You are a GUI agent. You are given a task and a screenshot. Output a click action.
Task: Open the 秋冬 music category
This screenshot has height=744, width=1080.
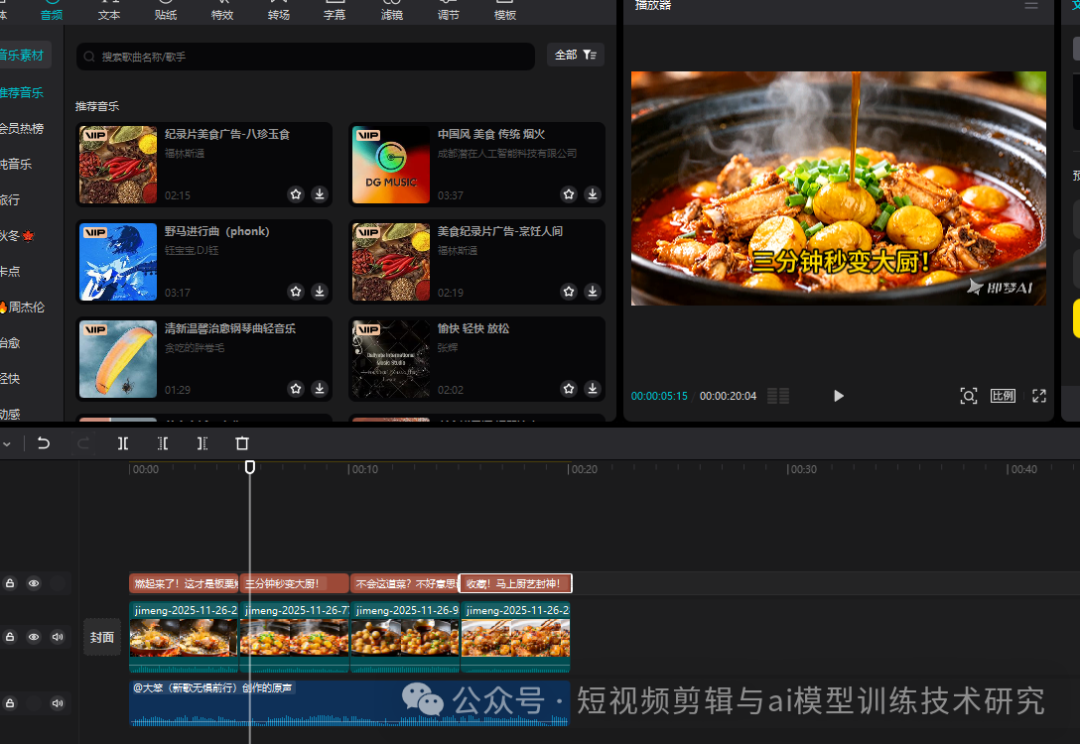click(17, 236)
